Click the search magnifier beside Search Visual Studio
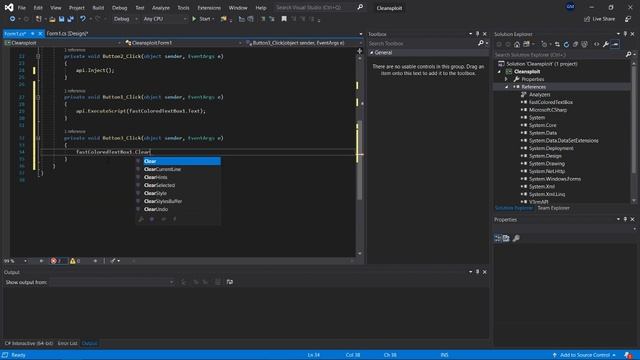Image resolution: width=640 pixels, height=360 pixels. coord(360,7)
